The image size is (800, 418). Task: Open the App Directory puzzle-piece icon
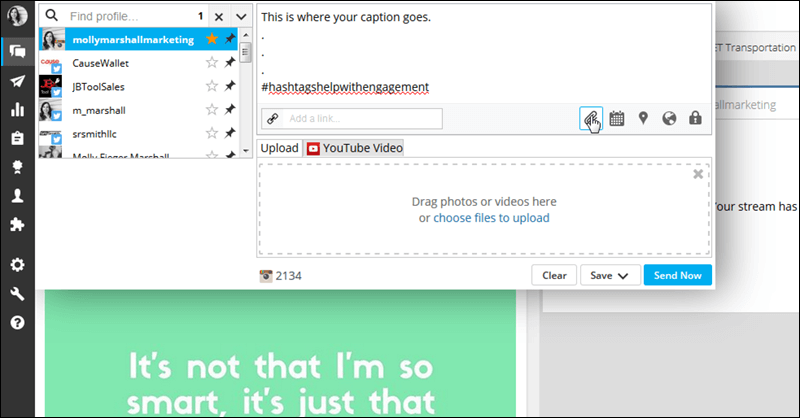point(17,224)
